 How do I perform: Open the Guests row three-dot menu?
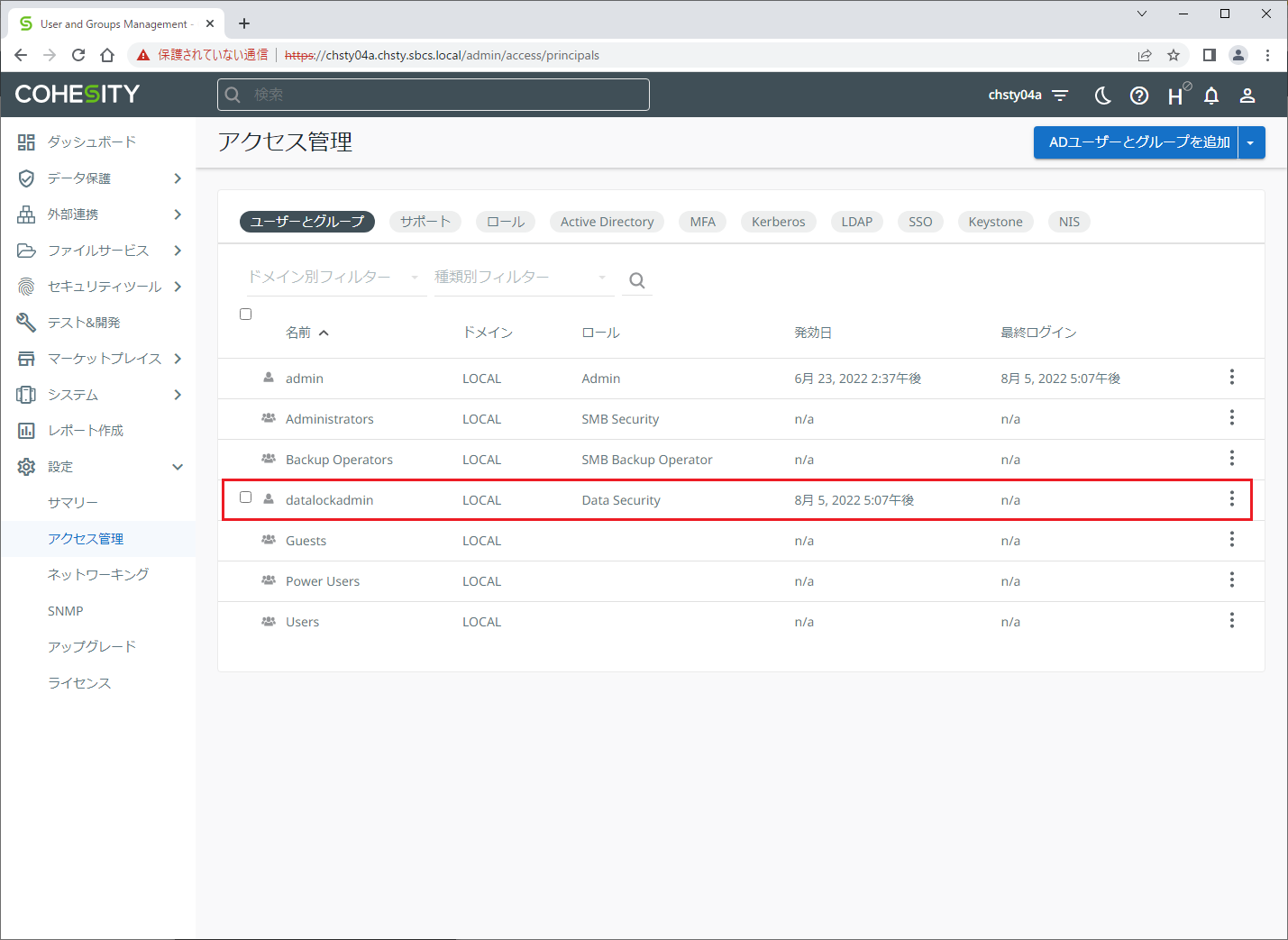point(1232,540)
